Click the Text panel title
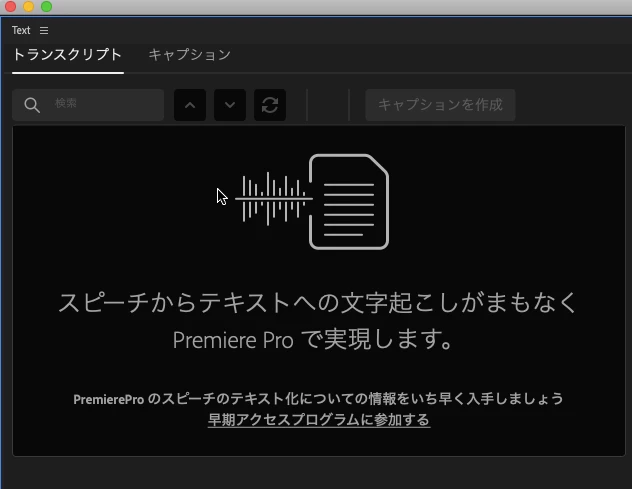 click(x=21, y=30)
